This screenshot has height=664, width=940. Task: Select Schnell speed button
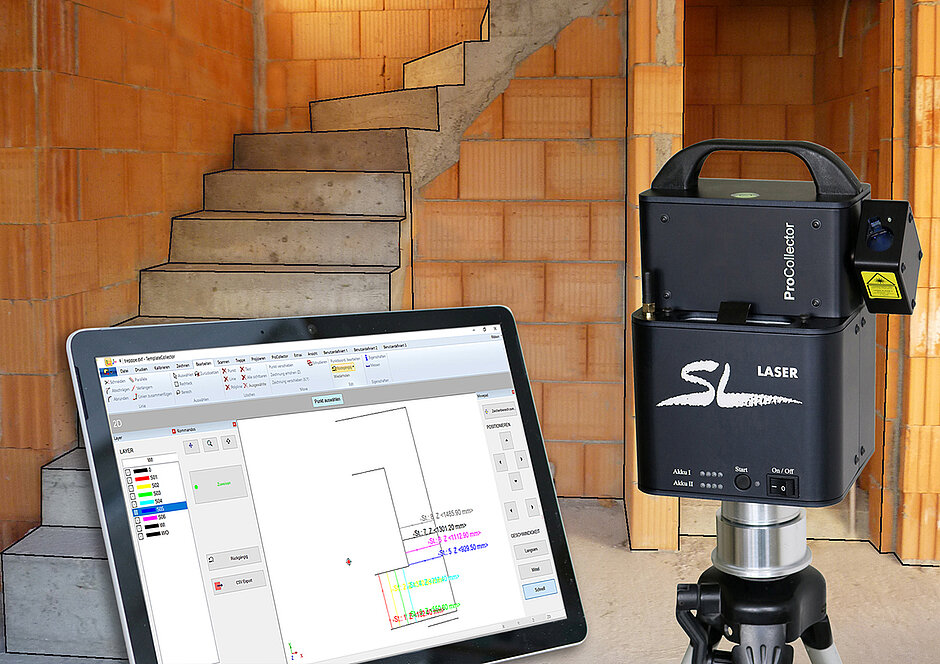click(x=540, y=589)
